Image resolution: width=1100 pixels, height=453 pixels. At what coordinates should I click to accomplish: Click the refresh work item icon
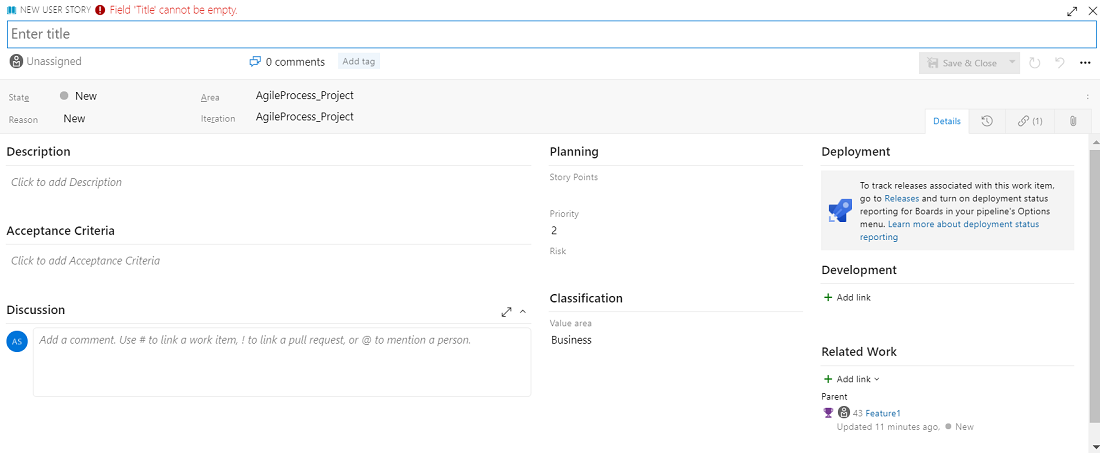click(x=1035, y=63)
